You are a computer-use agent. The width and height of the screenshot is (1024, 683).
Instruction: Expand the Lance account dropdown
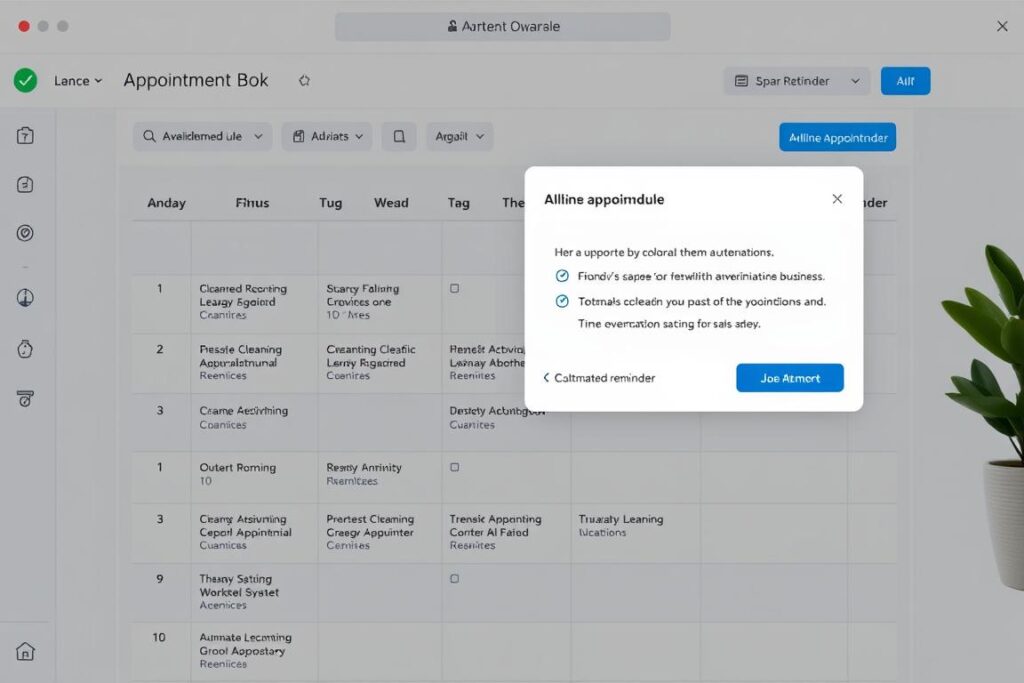[78, 81]
